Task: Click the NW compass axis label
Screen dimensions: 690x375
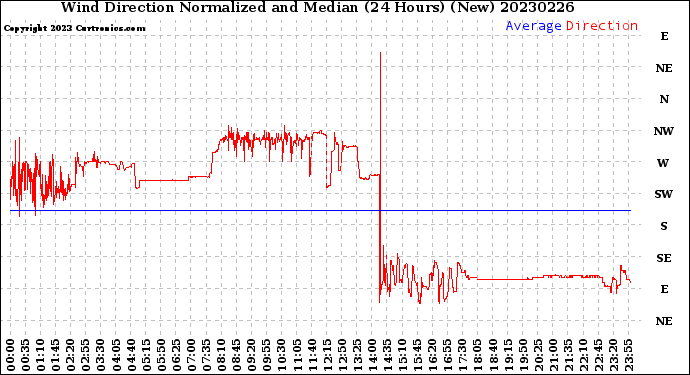Action: pyautogui.click(x=664, y=131)
